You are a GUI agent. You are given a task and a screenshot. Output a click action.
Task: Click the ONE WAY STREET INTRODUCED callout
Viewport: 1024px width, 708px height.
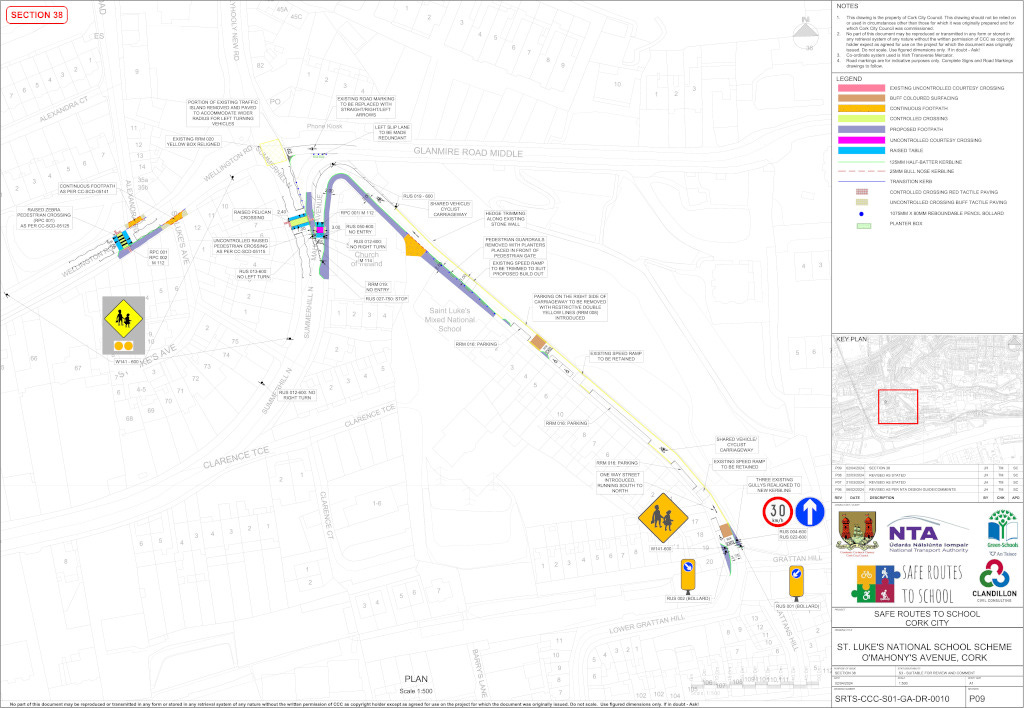pyautogui.click(x=620, y=483)
